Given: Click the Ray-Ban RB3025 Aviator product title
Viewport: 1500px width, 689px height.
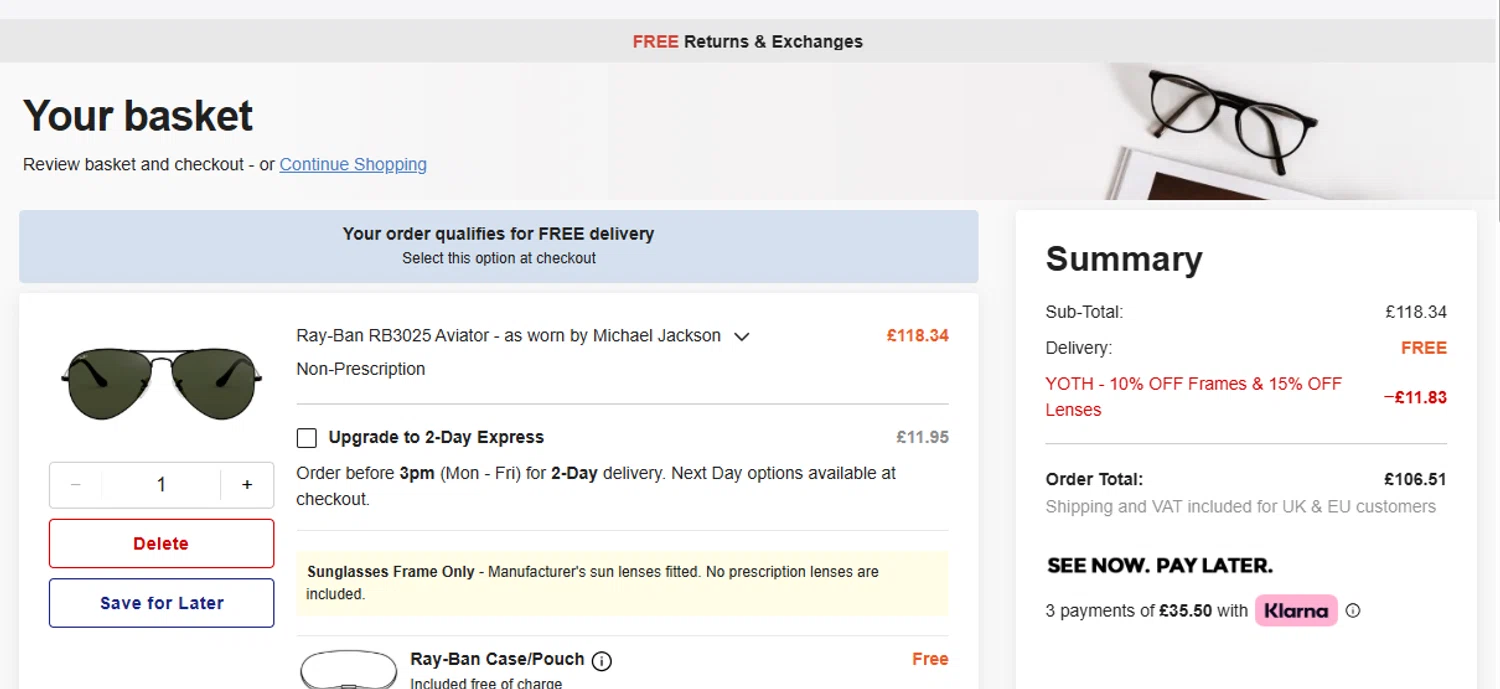Looking at the screenshot, I should [508, 336].
